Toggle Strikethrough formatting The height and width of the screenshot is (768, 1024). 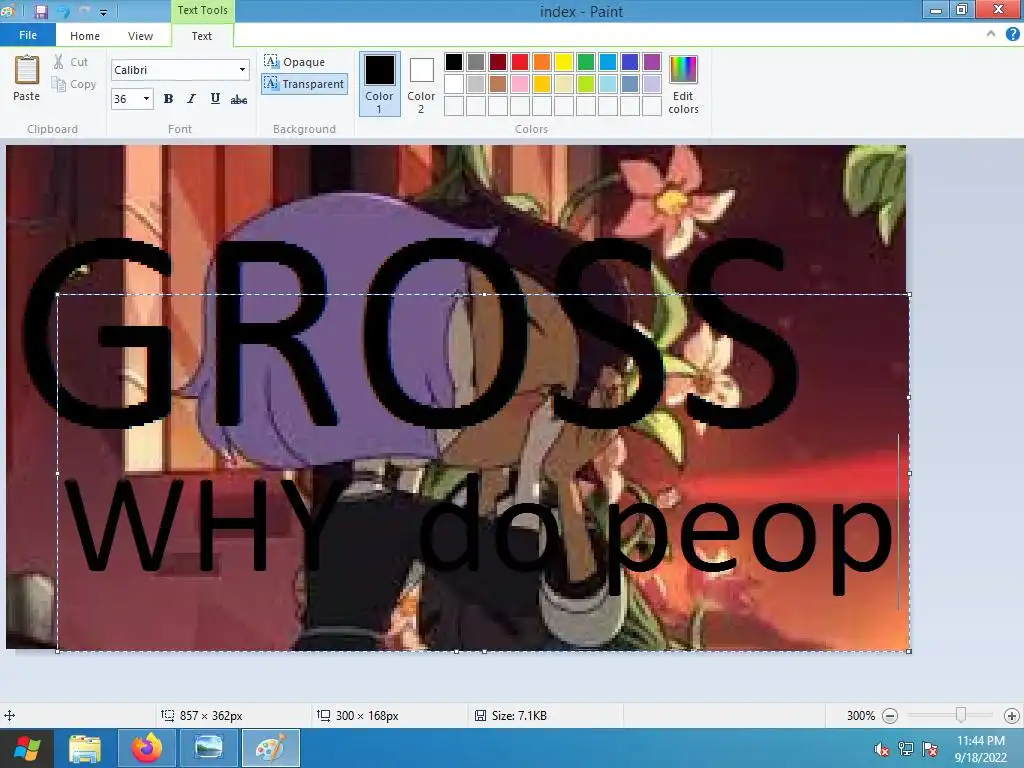coord(239,99)
